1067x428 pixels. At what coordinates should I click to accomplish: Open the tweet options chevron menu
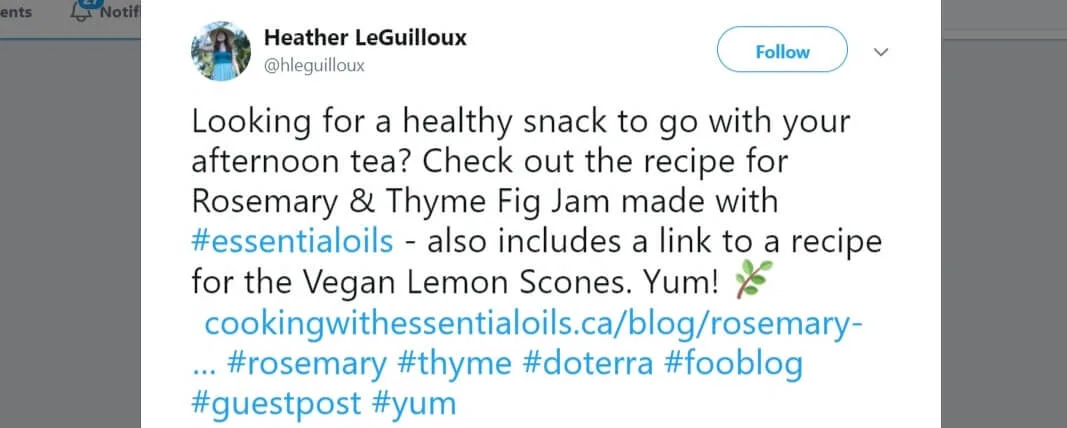(881, 52)
